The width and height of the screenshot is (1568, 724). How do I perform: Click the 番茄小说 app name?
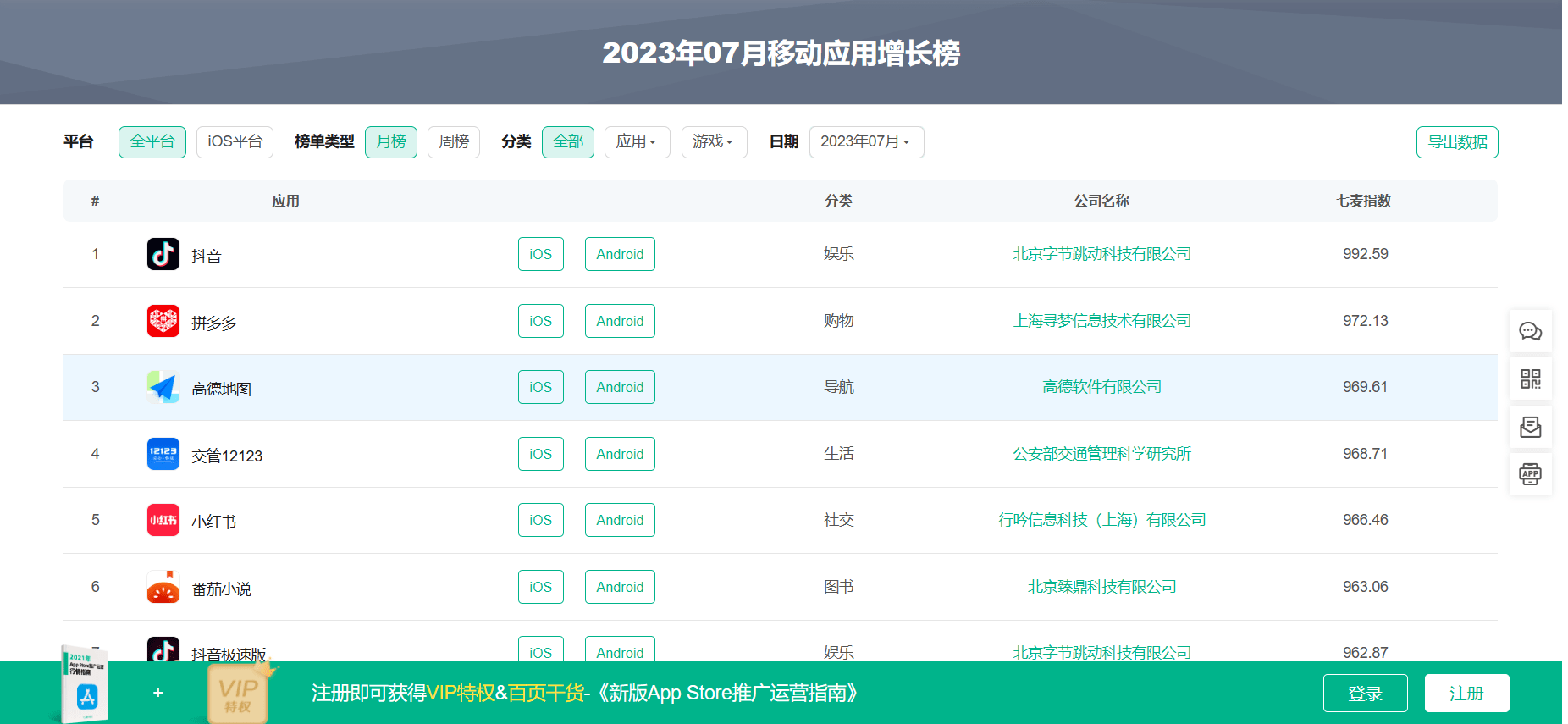[x=221, y=589]
